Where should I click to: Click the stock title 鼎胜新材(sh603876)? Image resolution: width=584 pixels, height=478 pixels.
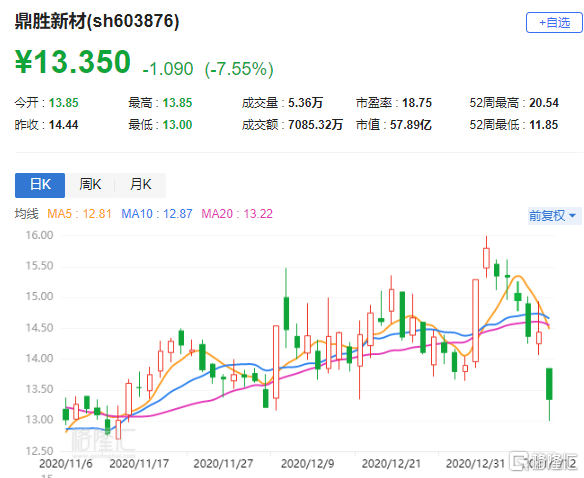click(x=97, y=21)
